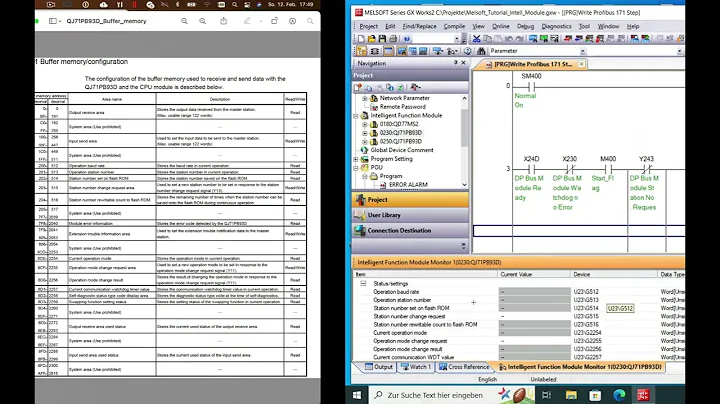Open Compile menu
This screenshot has height=404, width=720.
coord(454,26)
